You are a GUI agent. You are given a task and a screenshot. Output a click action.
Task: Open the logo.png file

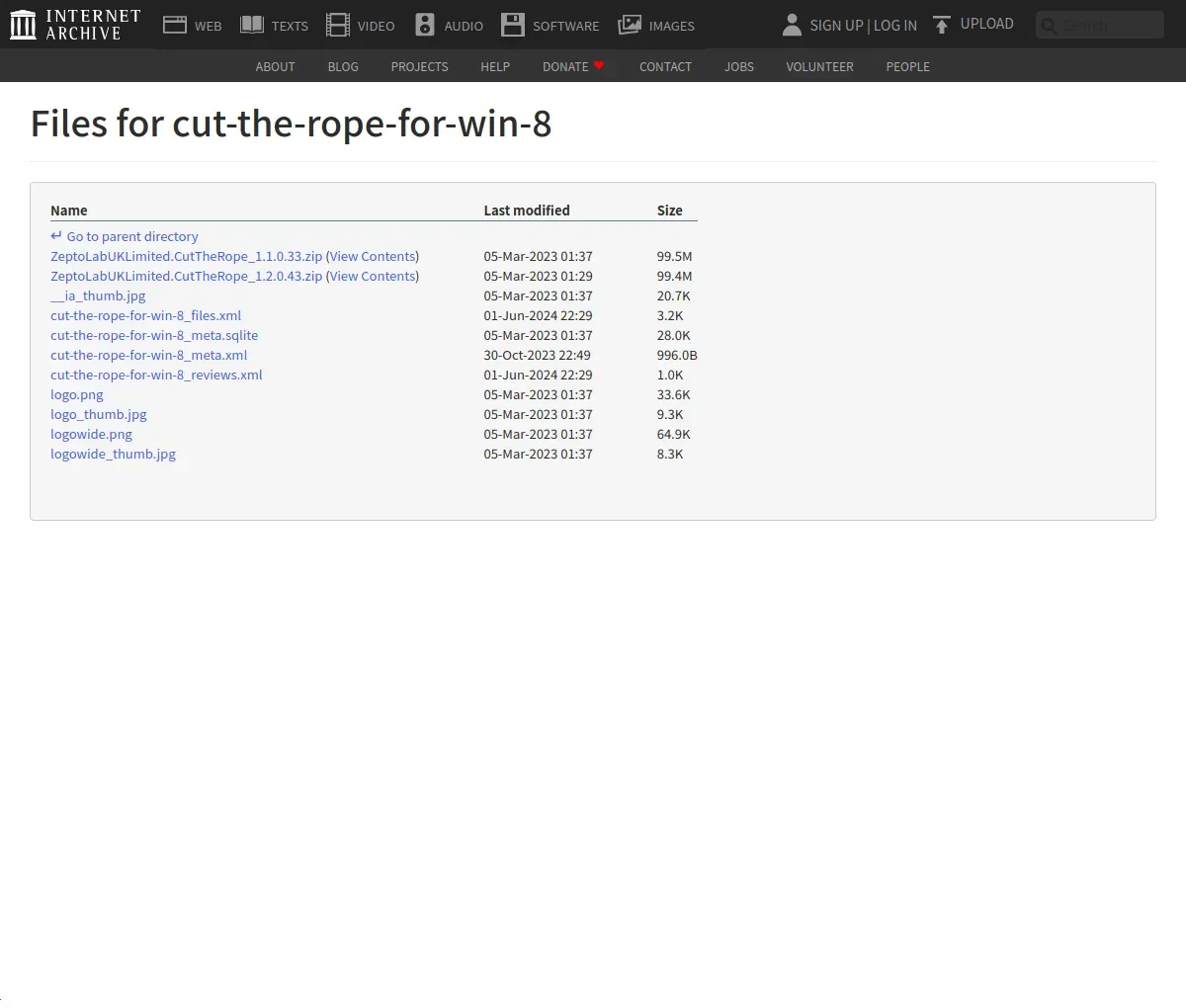(77, 394)
